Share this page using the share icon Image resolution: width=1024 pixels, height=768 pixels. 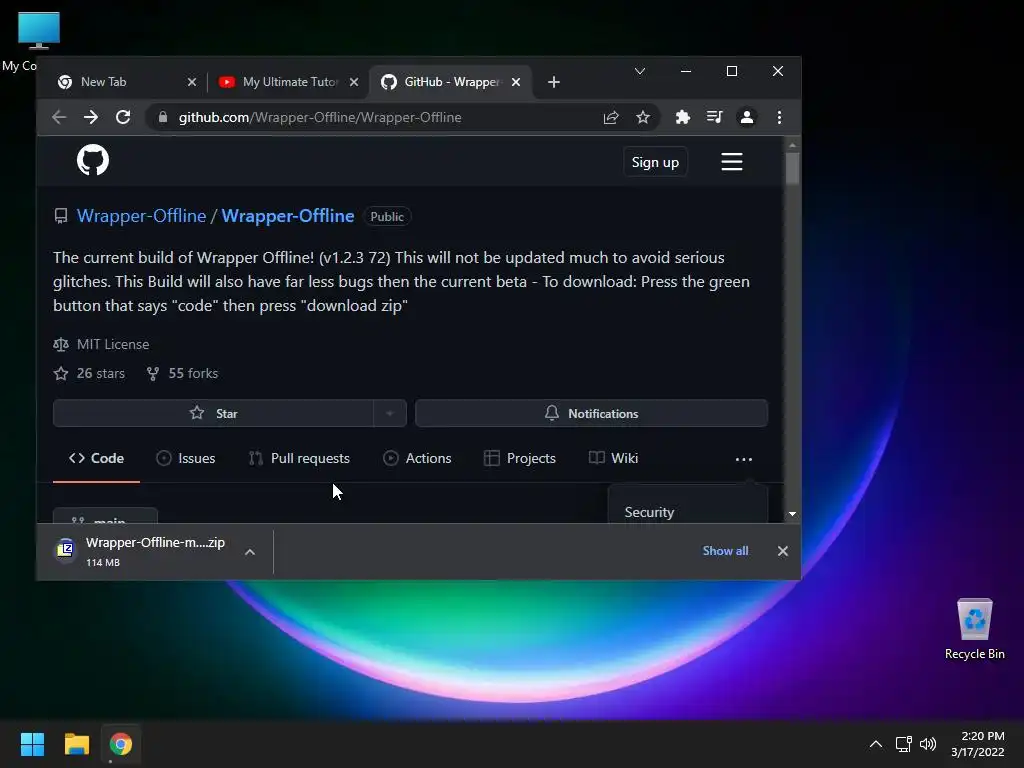(x=611, y=118)
